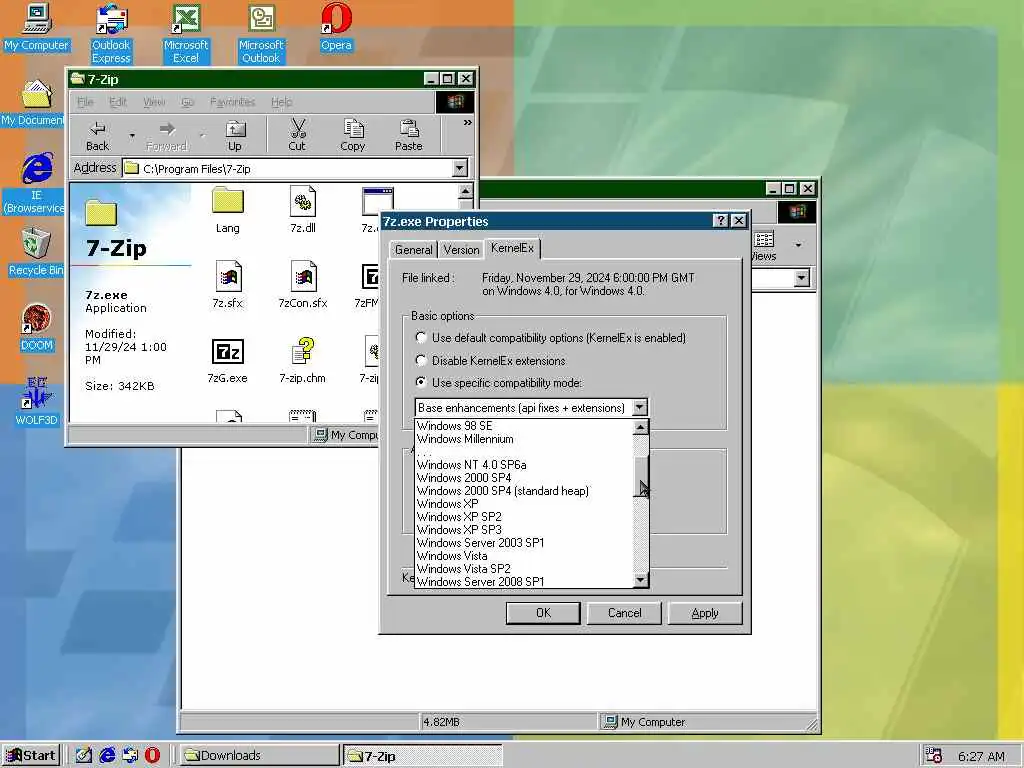Screen dimensions: 1024x768
Task: Open Microsoft Outlook desktop shortcut
Action: pyautogui.click(x=261, y=34)
